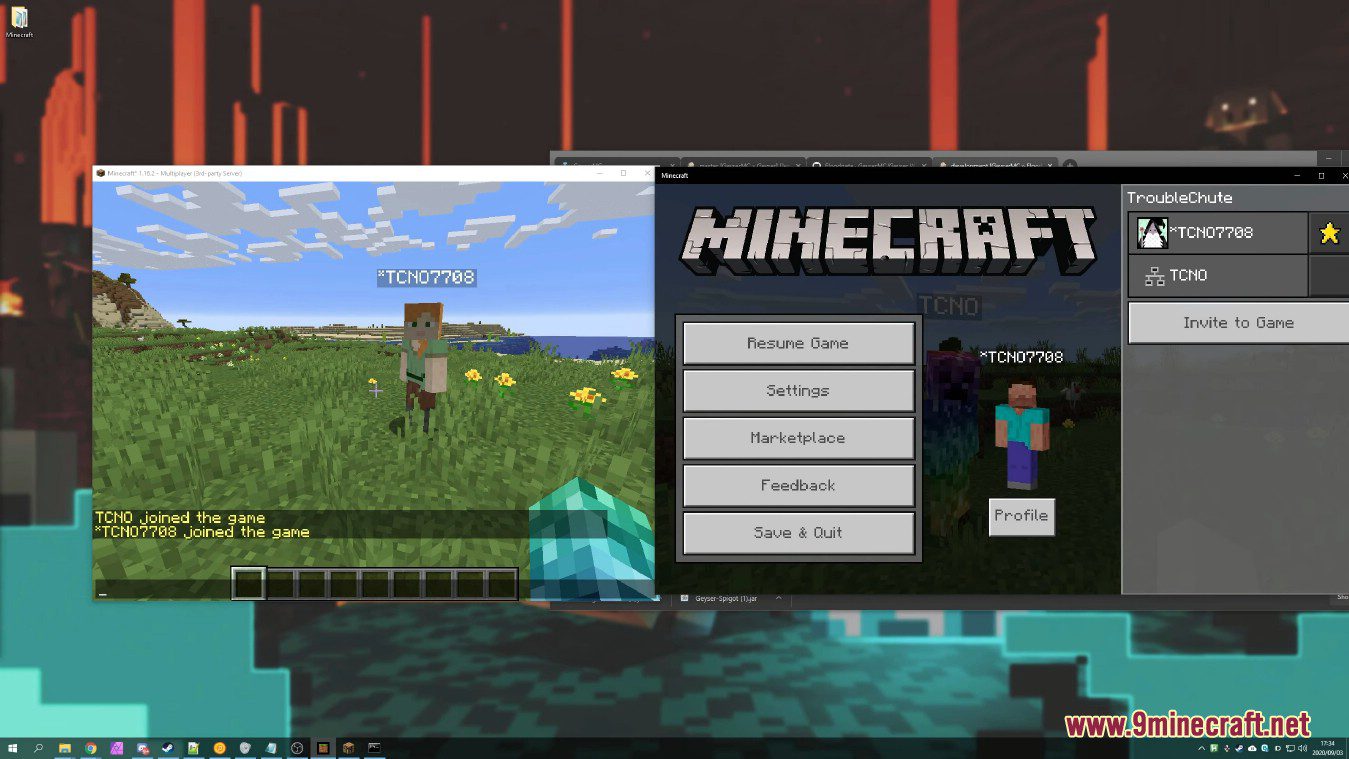Expand the Geyser-Spigot download options chevron
1349x759 pixels.
tap(779, 598)
